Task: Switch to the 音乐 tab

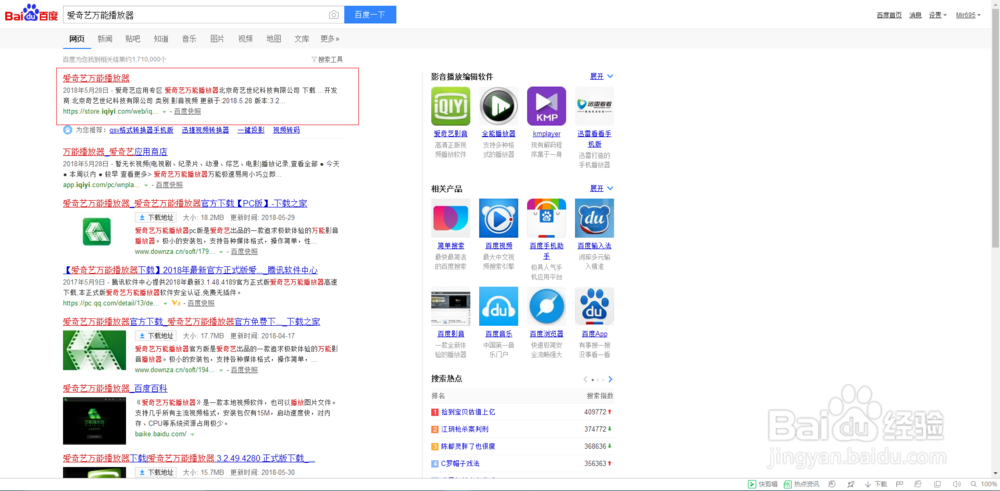Action: pos(189,39)
